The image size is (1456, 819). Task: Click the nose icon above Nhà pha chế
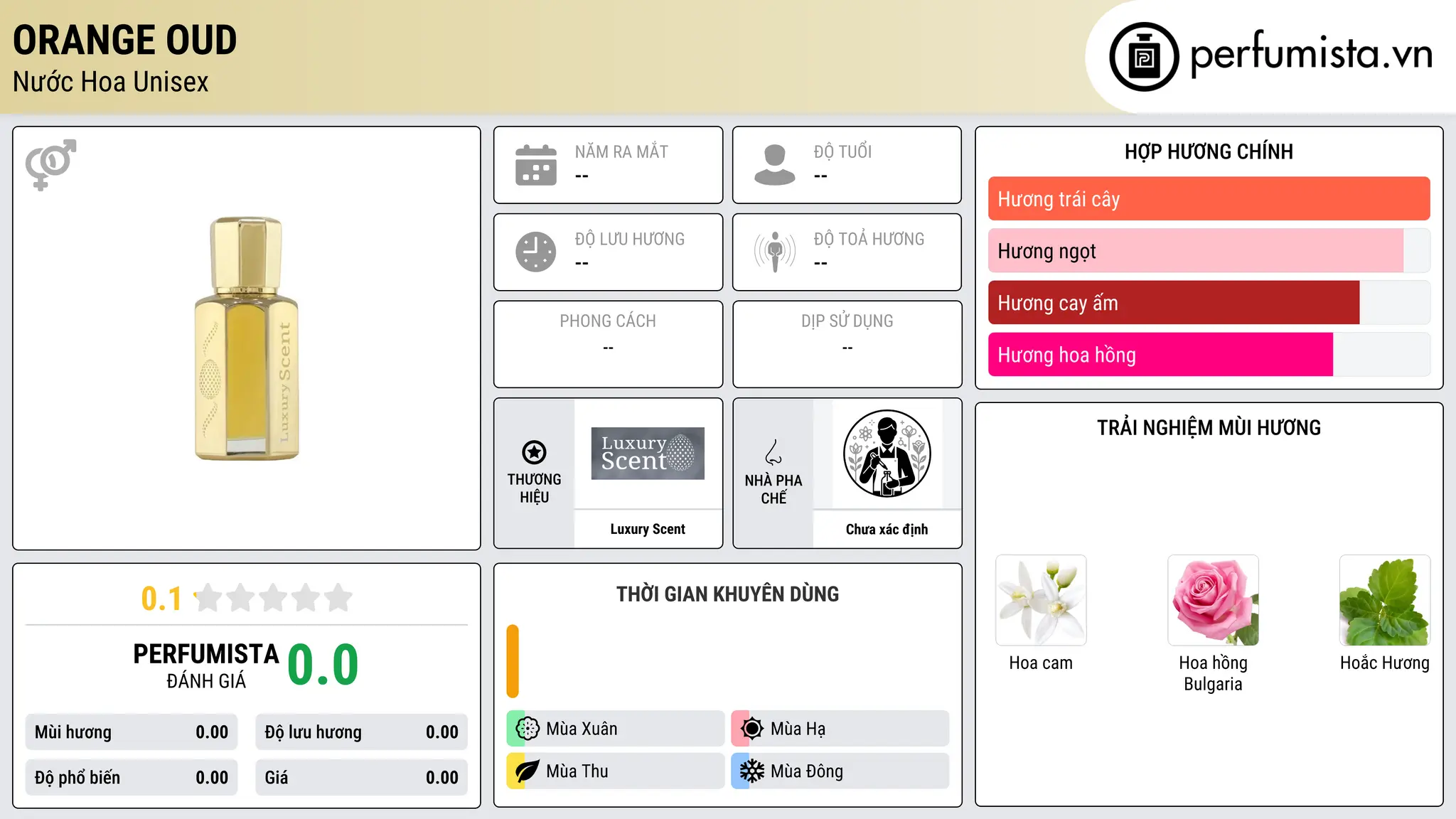click(773, 452)
